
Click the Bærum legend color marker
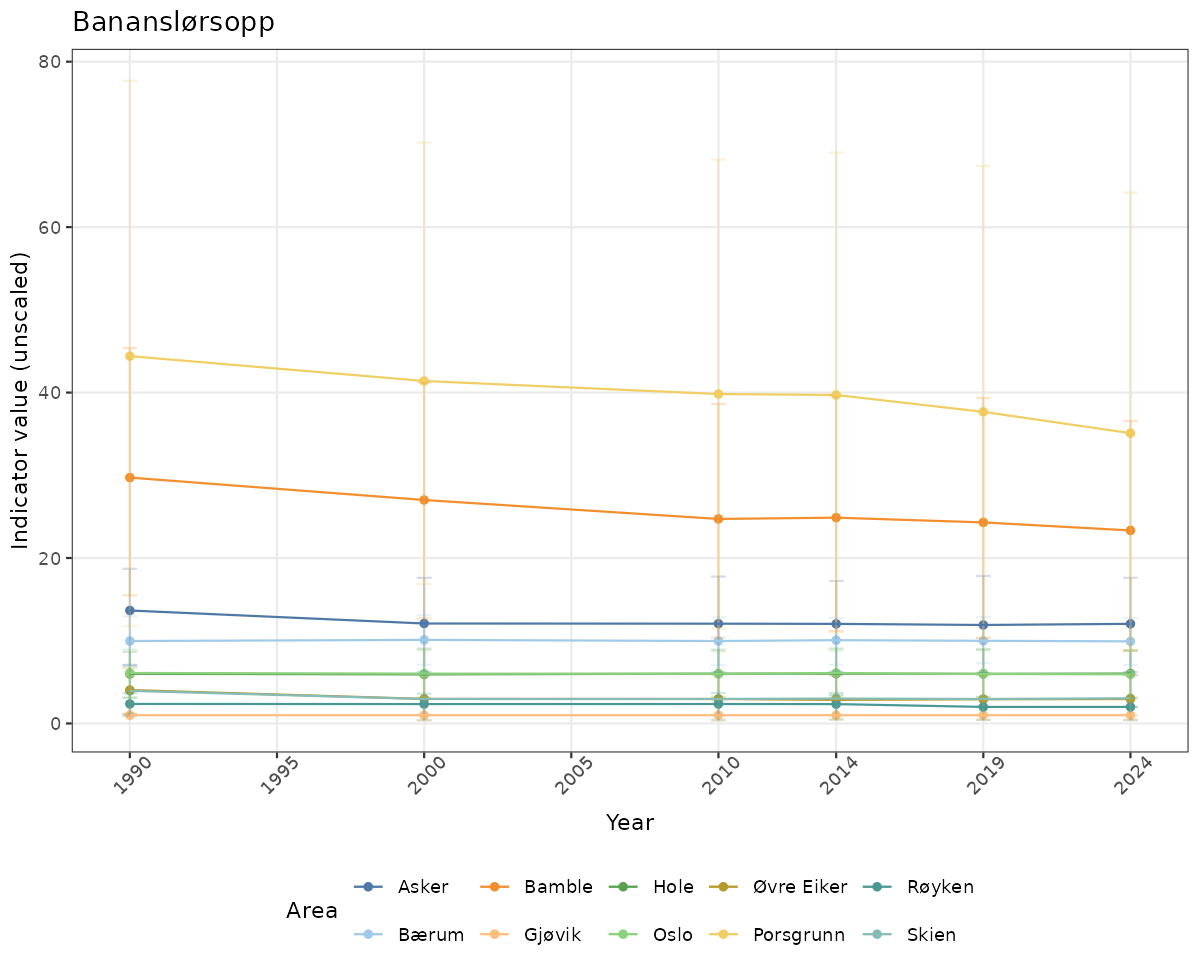coord(368,936)
